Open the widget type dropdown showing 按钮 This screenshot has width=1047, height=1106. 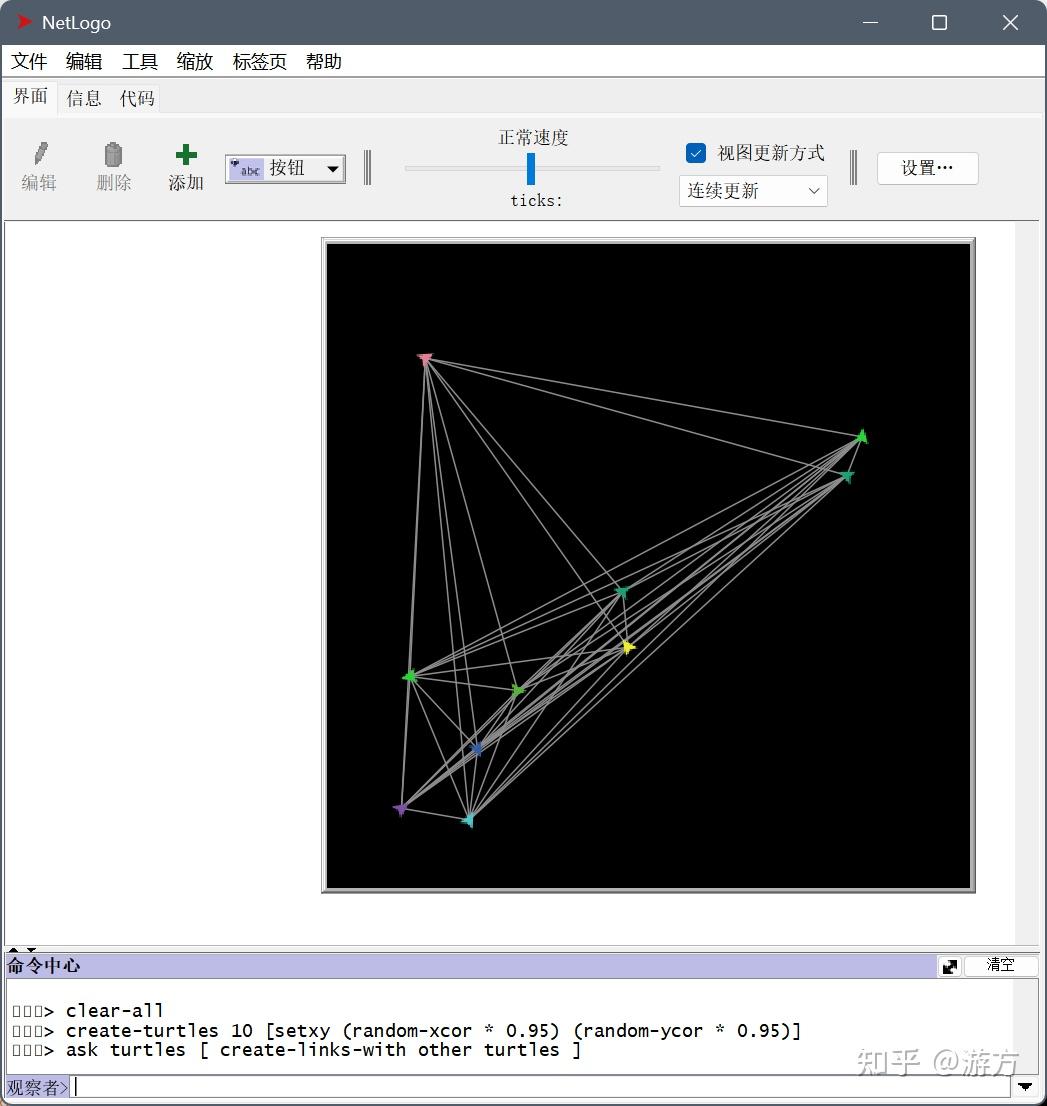pos(285,169)
